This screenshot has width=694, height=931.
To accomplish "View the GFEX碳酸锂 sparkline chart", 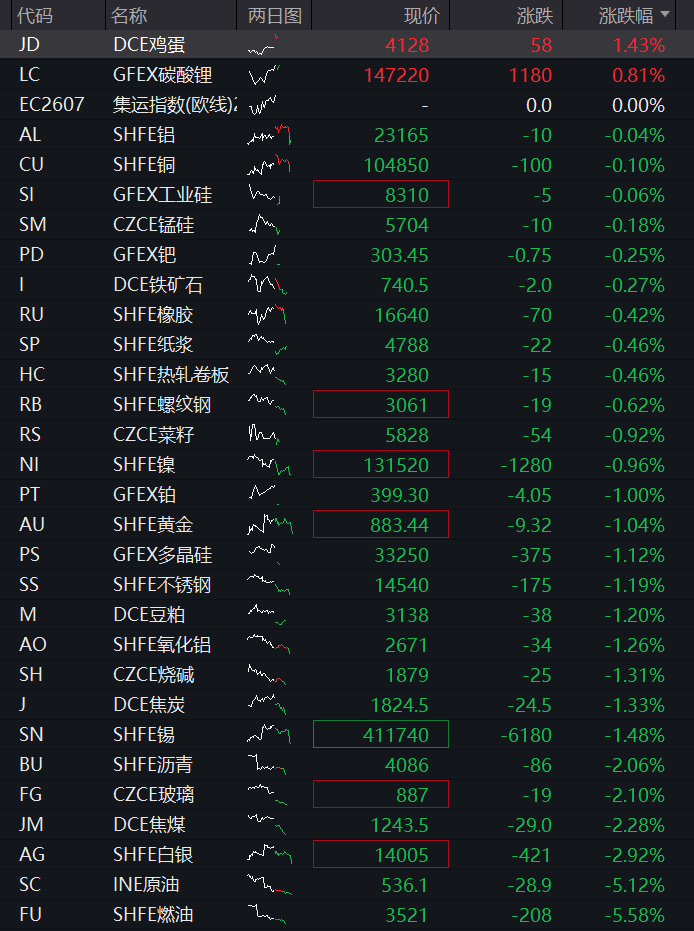I will 264,75.
